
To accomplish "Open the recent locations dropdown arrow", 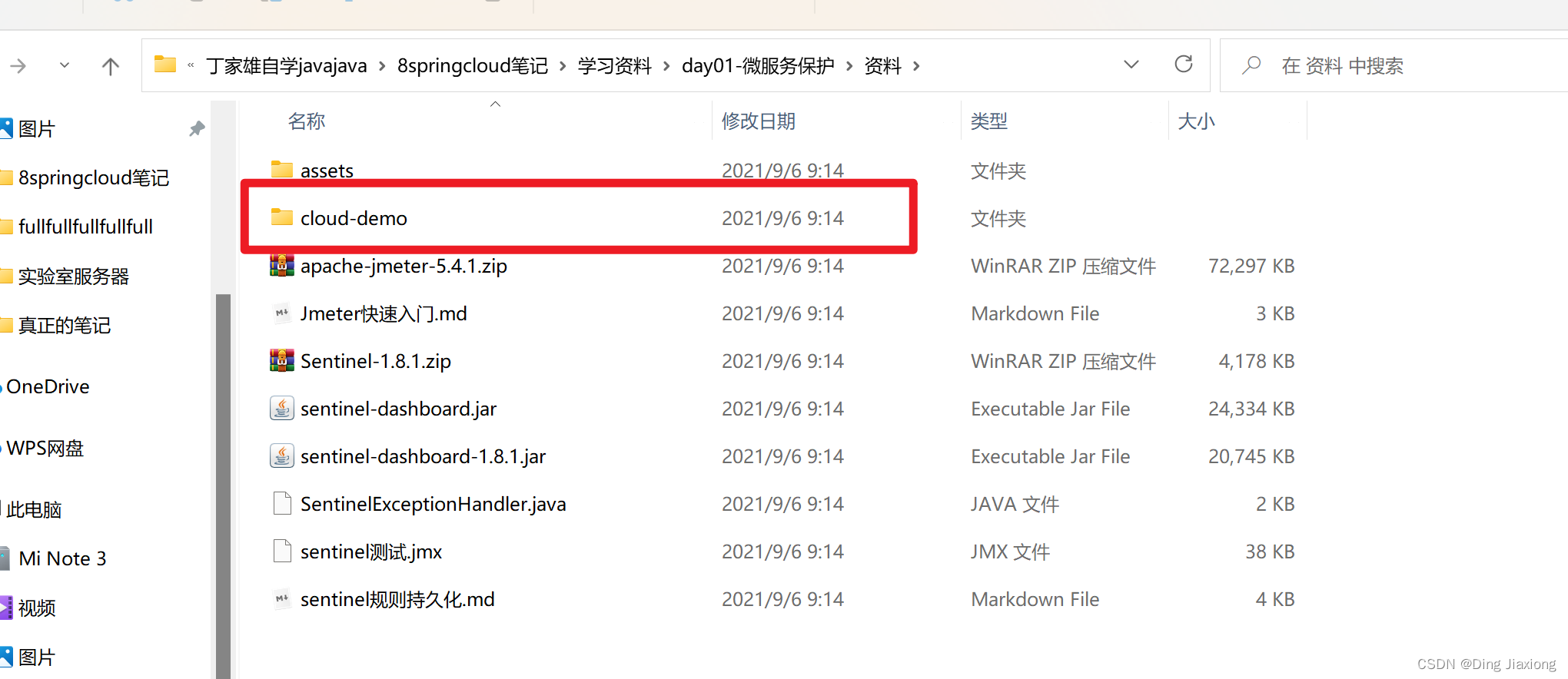I will click(65, 65).
